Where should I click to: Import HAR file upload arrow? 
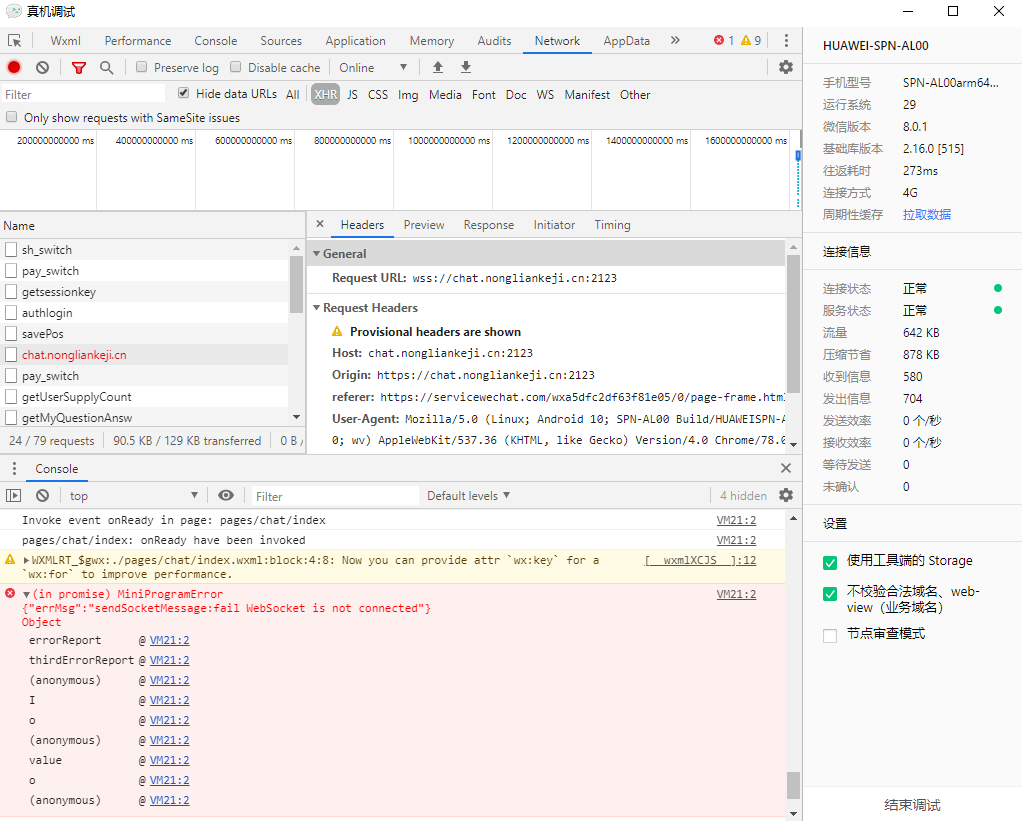pos(438,67)
